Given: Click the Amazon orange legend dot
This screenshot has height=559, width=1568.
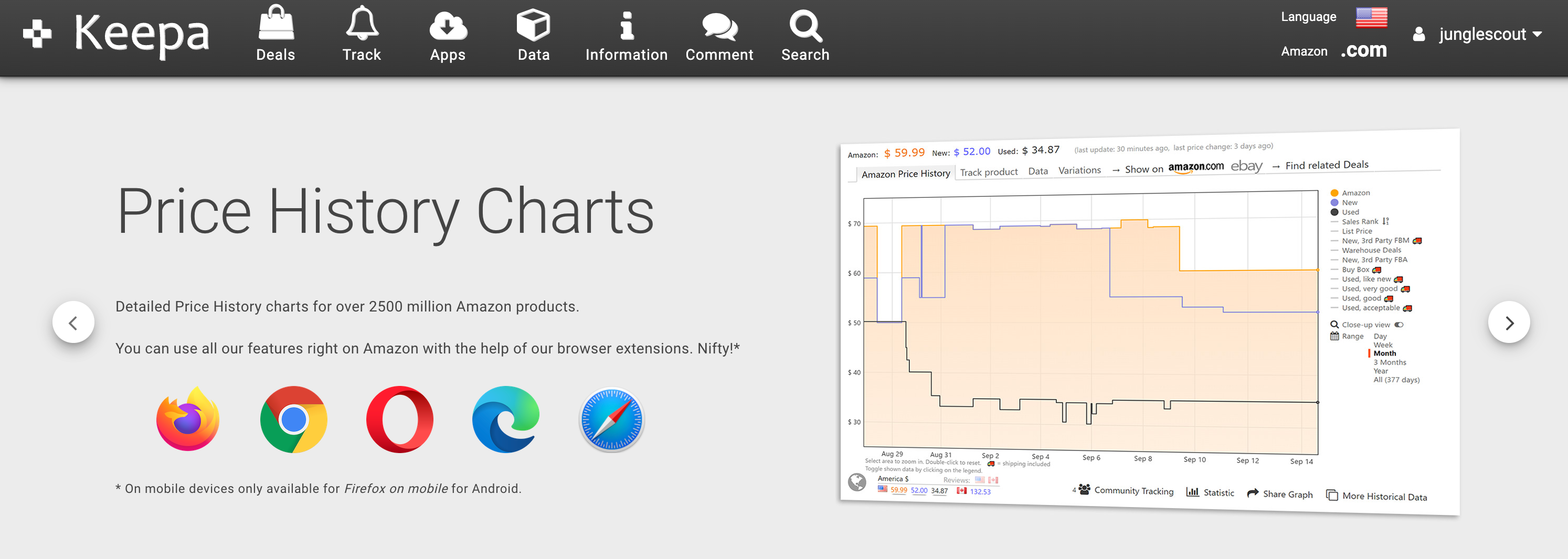Looking at the screenshot, I should (1334, 193).
